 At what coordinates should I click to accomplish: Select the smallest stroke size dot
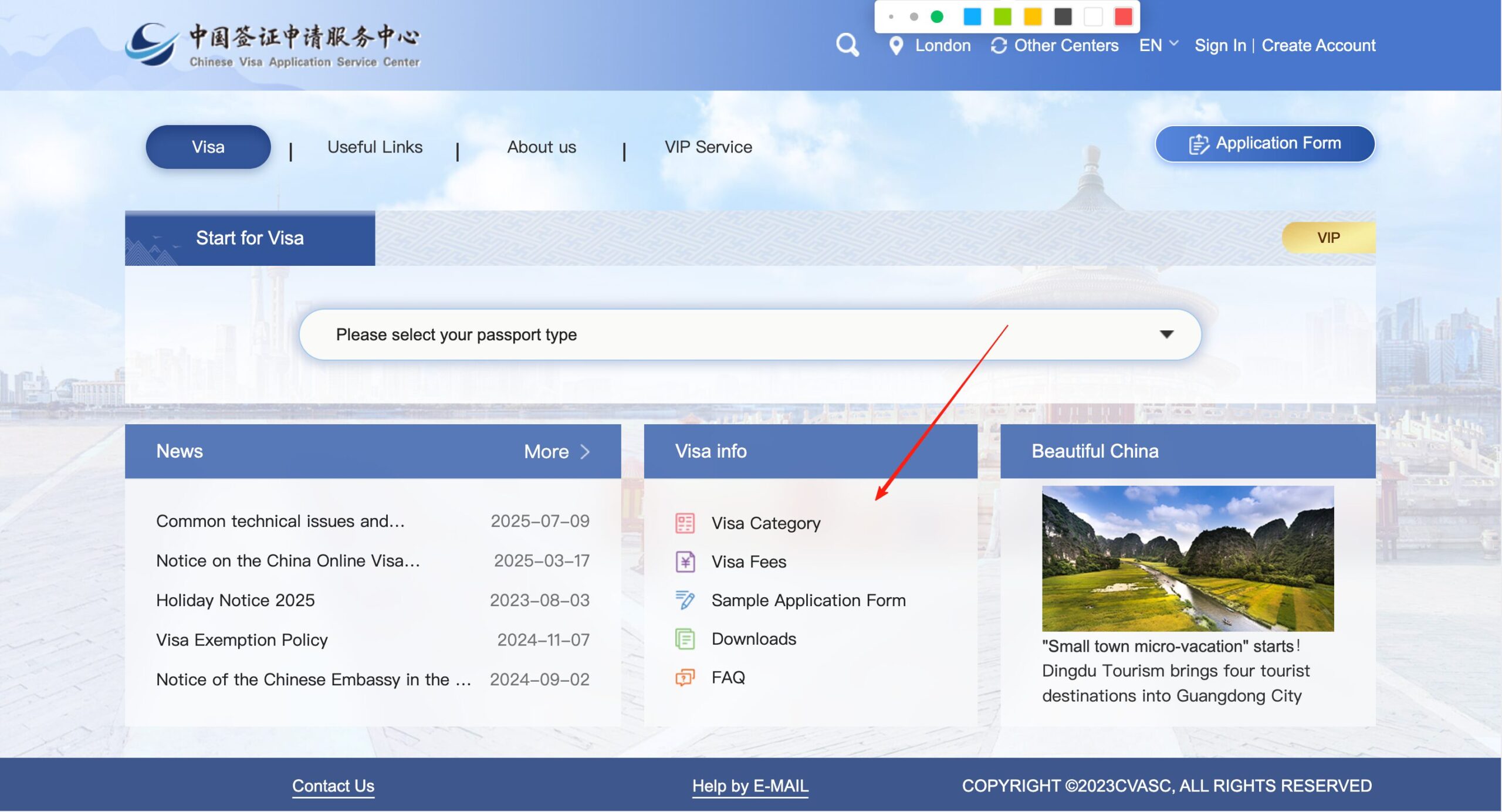891,17
